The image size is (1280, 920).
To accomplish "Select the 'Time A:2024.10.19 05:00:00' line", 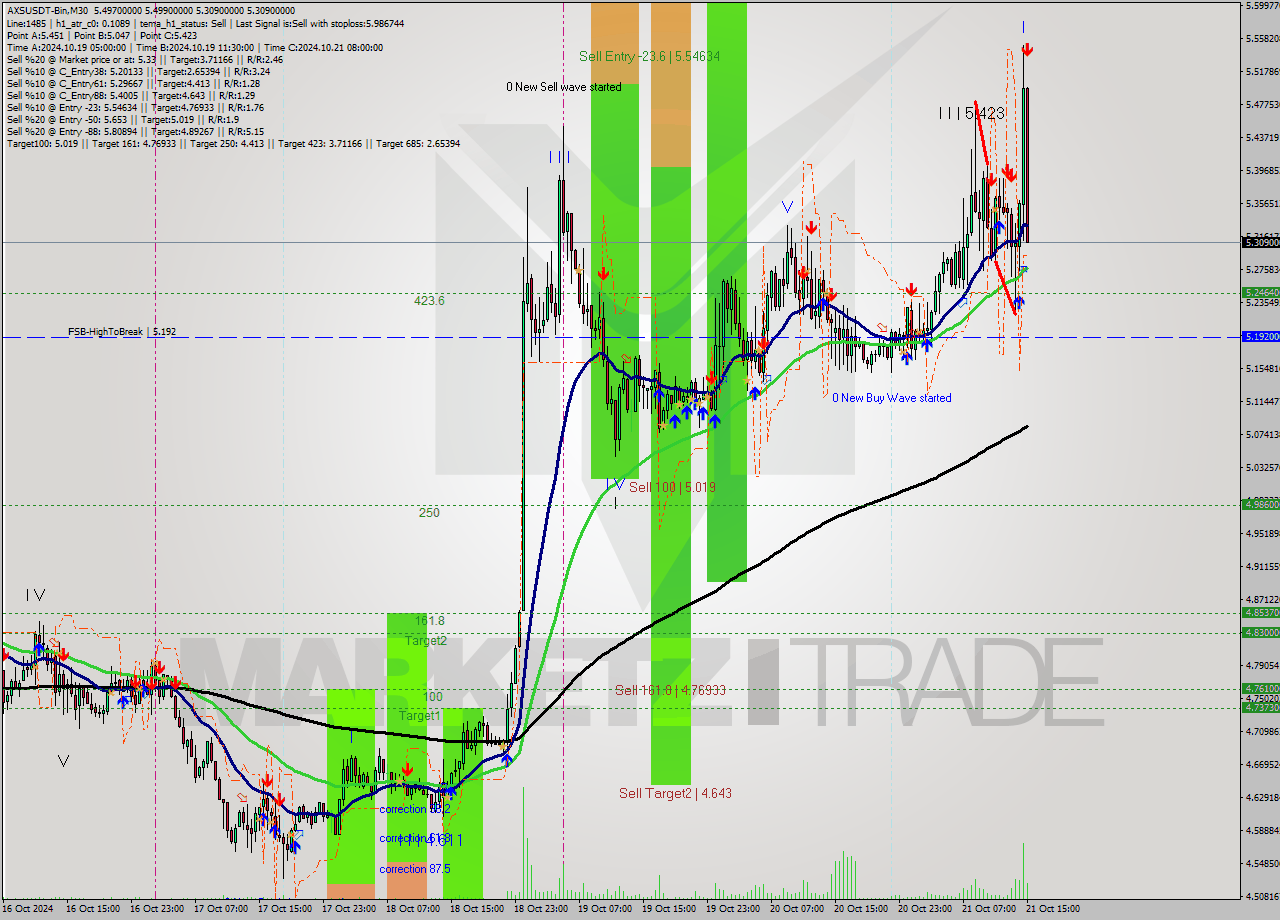I will pos(194,47).
